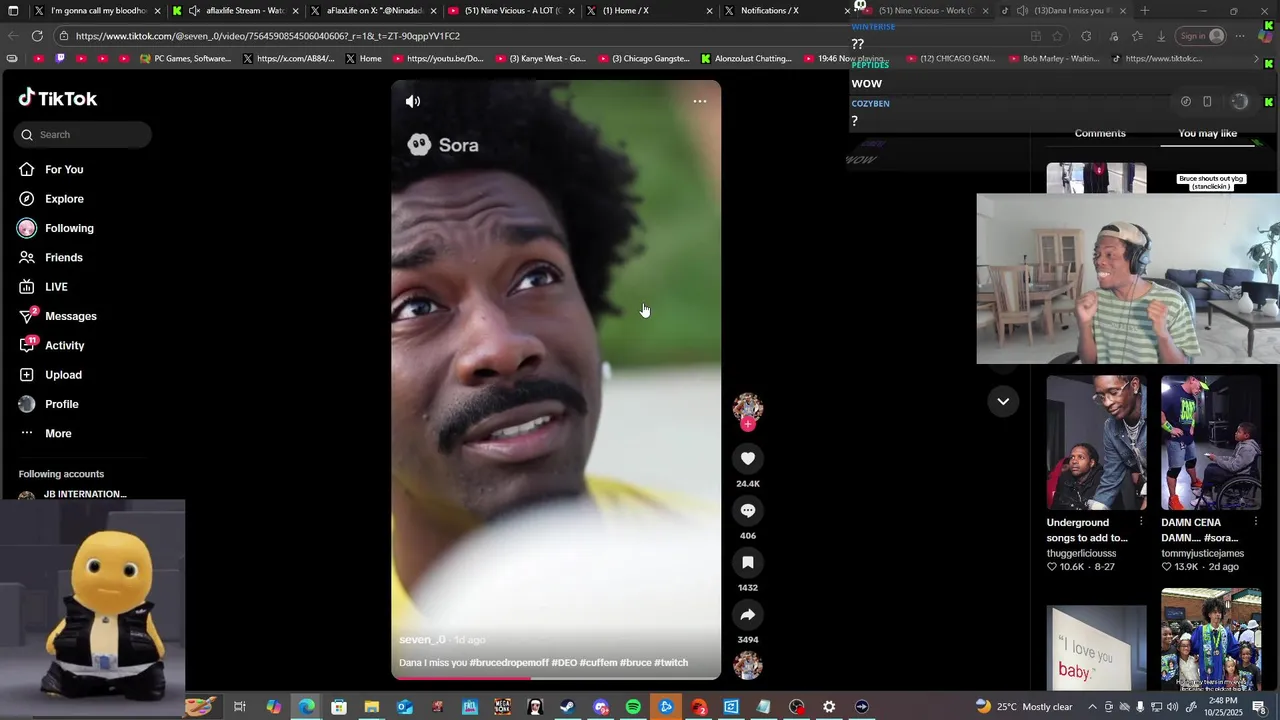Open Outlook from the taskbar

[404, 707]
